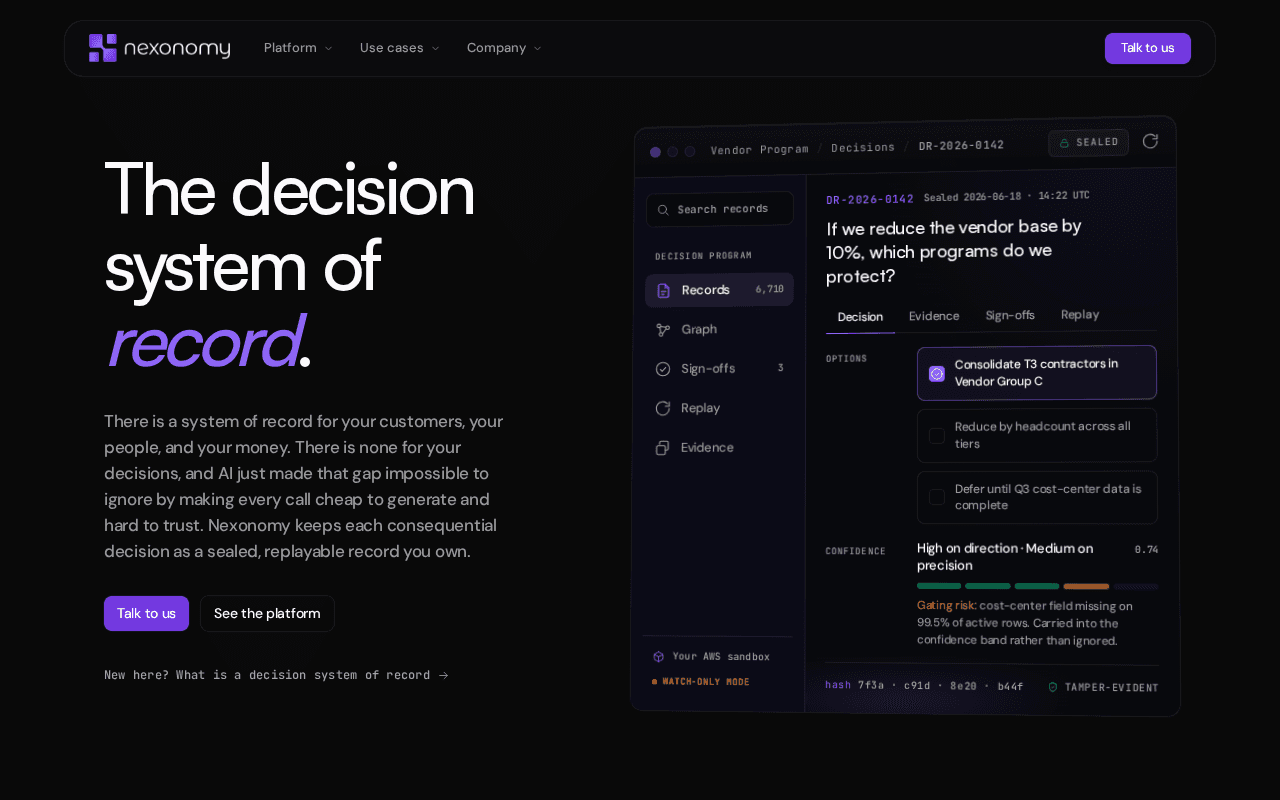Viewport: 1280px width, 800px height.
Task: Expand the Use cases dropdown chevron
Action: coord(435,48)
